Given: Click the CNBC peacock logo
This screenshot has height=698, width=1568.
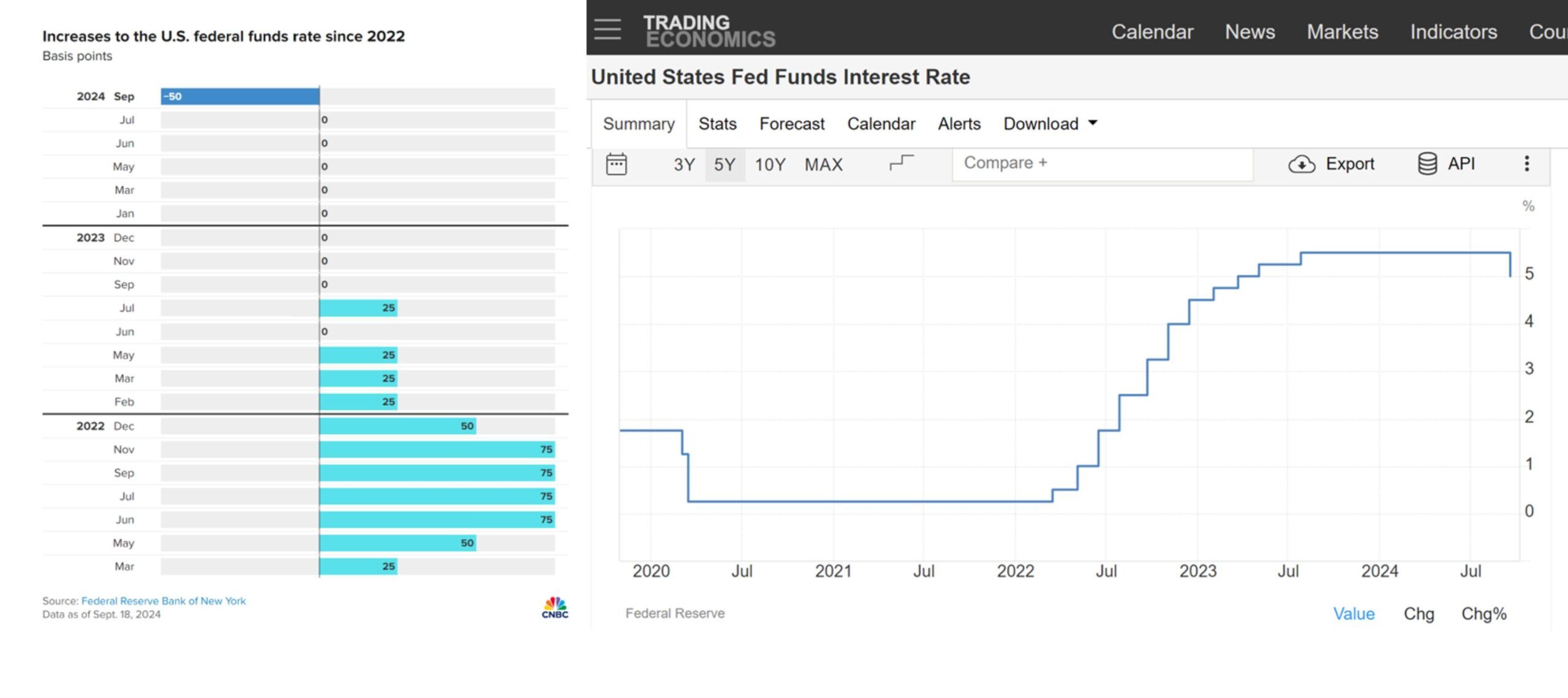Looking at the screenshot, I should pos(554,607).
